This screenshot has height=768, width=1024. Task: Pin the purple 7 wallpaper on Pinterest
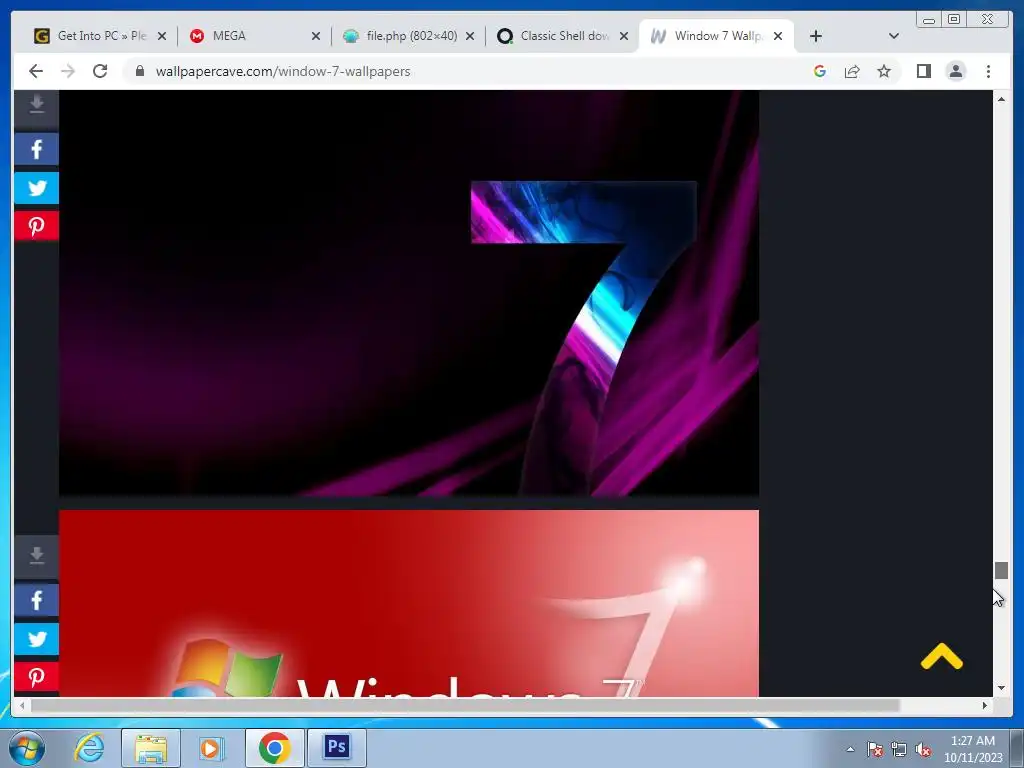[37, 226]
